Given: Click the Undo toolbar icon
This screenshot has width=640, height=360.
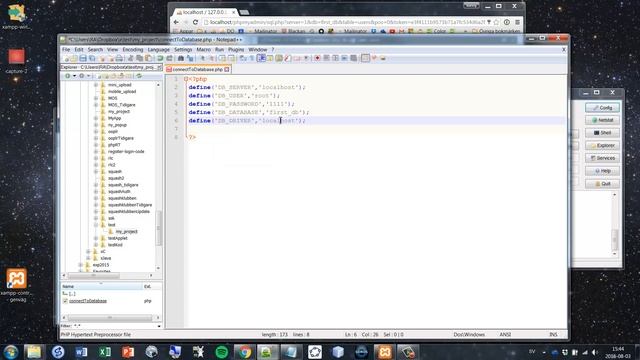Looking at the screenshot, I should 160,58.
